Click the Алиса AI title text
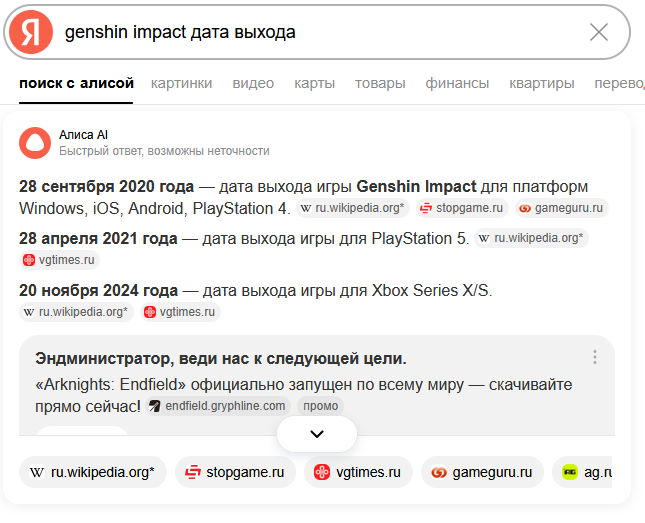 pos(84,135)
